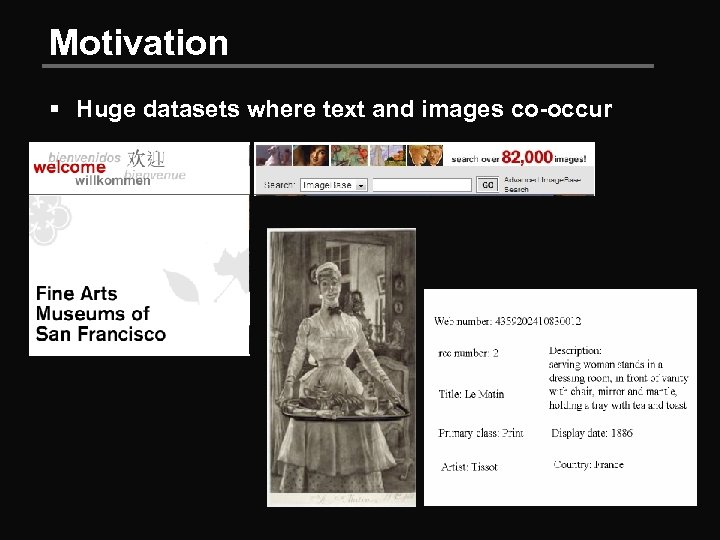The height and width of the screenshot is (540, 720).
Task: Click the '82,000' images count text
Action: click(x=527, y=157)
